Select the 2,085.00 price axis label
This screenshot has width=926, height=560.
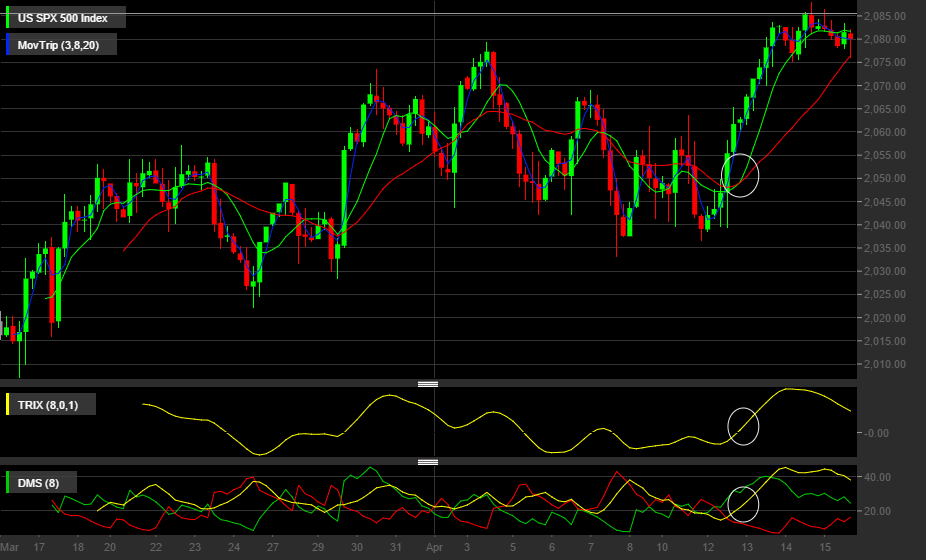(x=884, y=16)
